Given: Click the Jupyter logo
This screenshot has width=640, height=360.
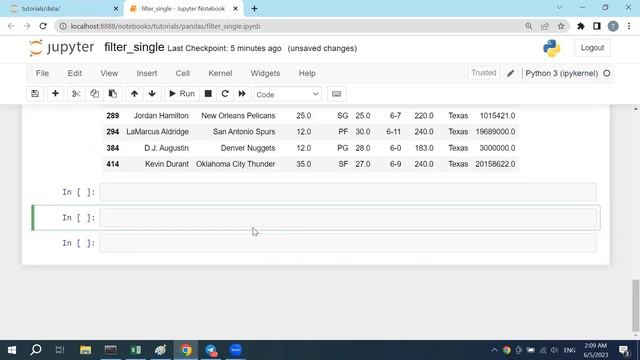Looking at the screenshot, I should click(62, 48).
